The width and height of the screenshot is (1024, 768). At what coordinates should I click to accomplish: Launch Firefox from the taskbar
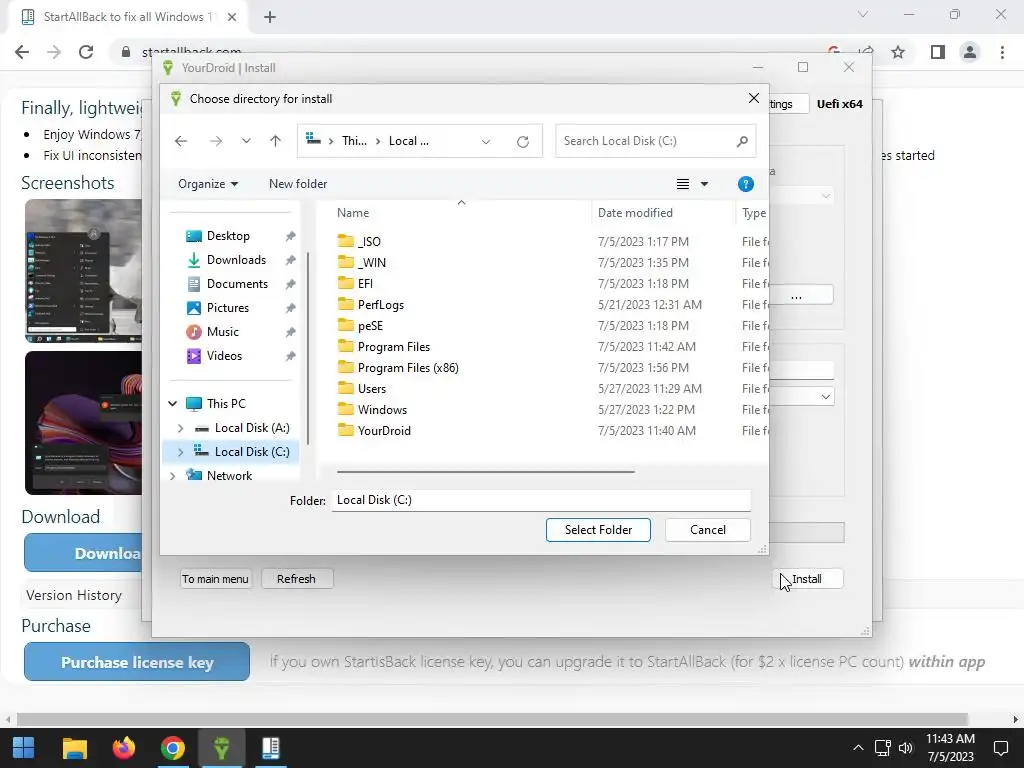(x=123, y=748)
